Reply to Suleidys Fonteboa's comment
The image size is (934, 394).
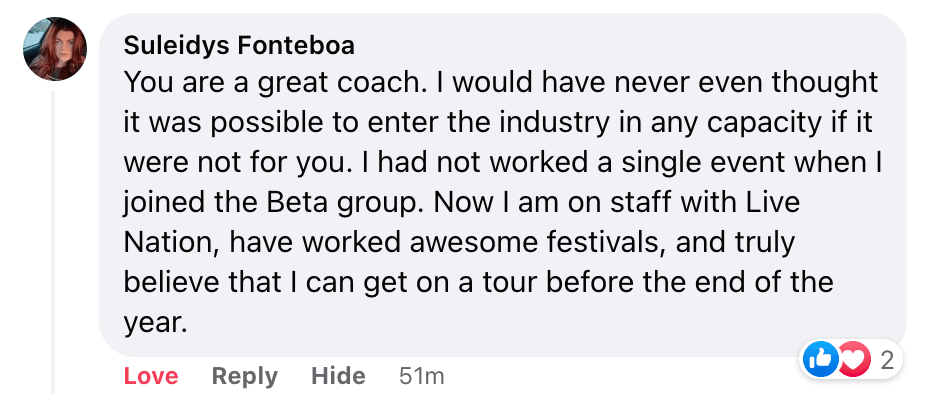(245, 376)
